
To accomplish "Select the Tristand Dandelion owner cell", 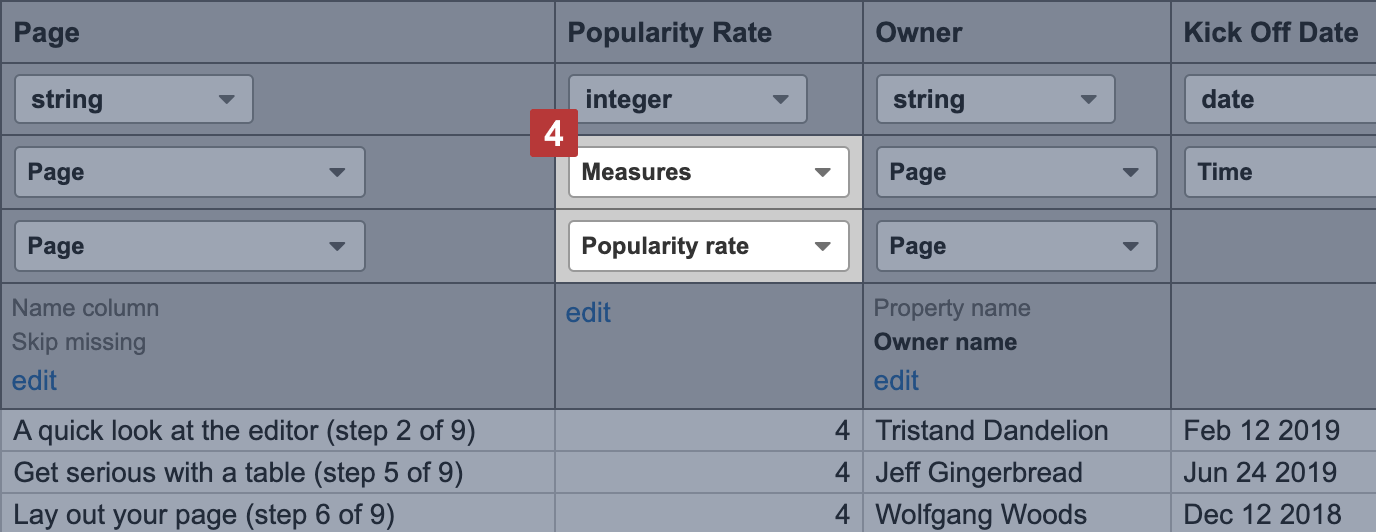I will click(x=991, y=431).
